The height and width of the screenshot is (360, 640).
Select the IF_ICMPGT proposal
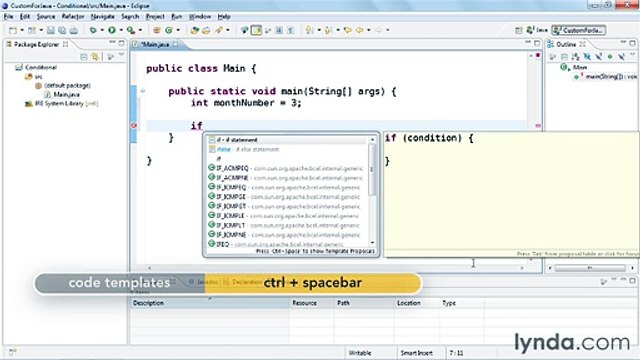coord(287,206)
